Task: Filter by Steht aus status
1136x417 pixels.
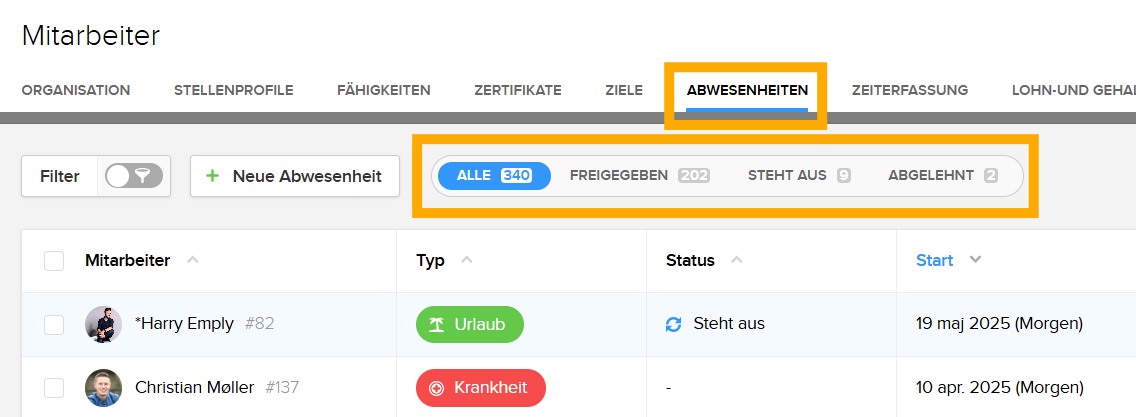Action: (x=799, y=175)
